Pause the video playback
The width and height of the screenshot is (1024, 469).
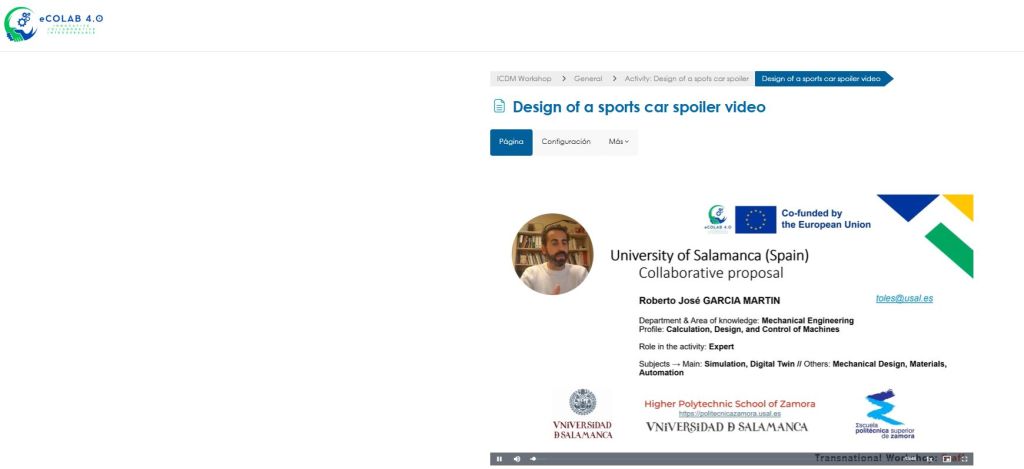(x=499, y=459)
